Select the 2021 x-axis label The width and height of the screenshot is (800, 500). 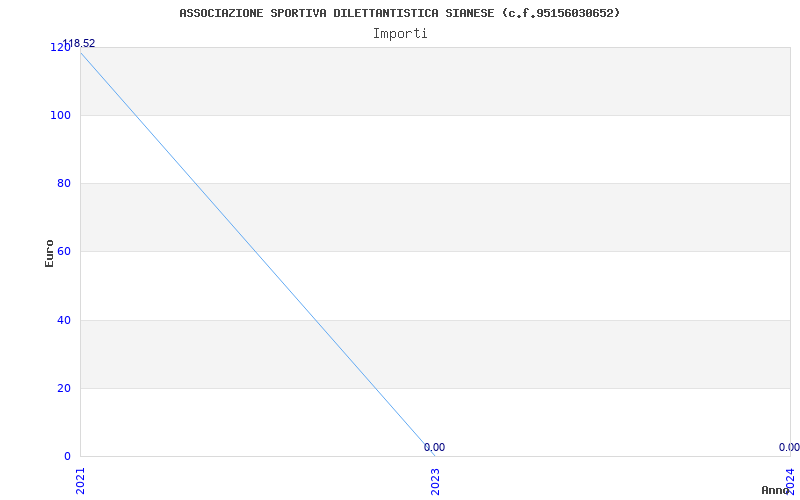(81, 482)
